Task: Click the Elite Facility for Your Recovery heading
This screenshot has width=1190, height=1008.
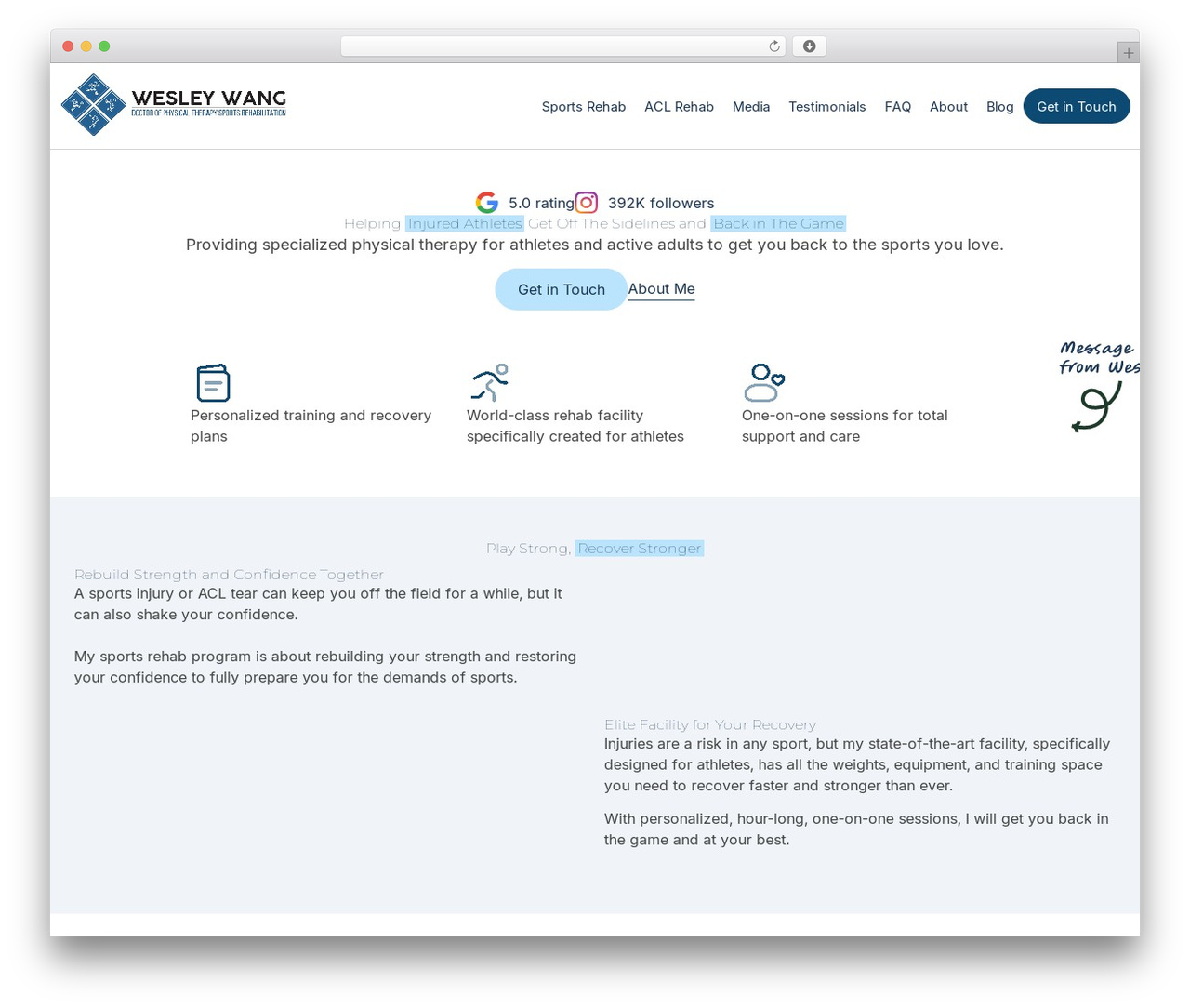Action: [x=710, y=724]
